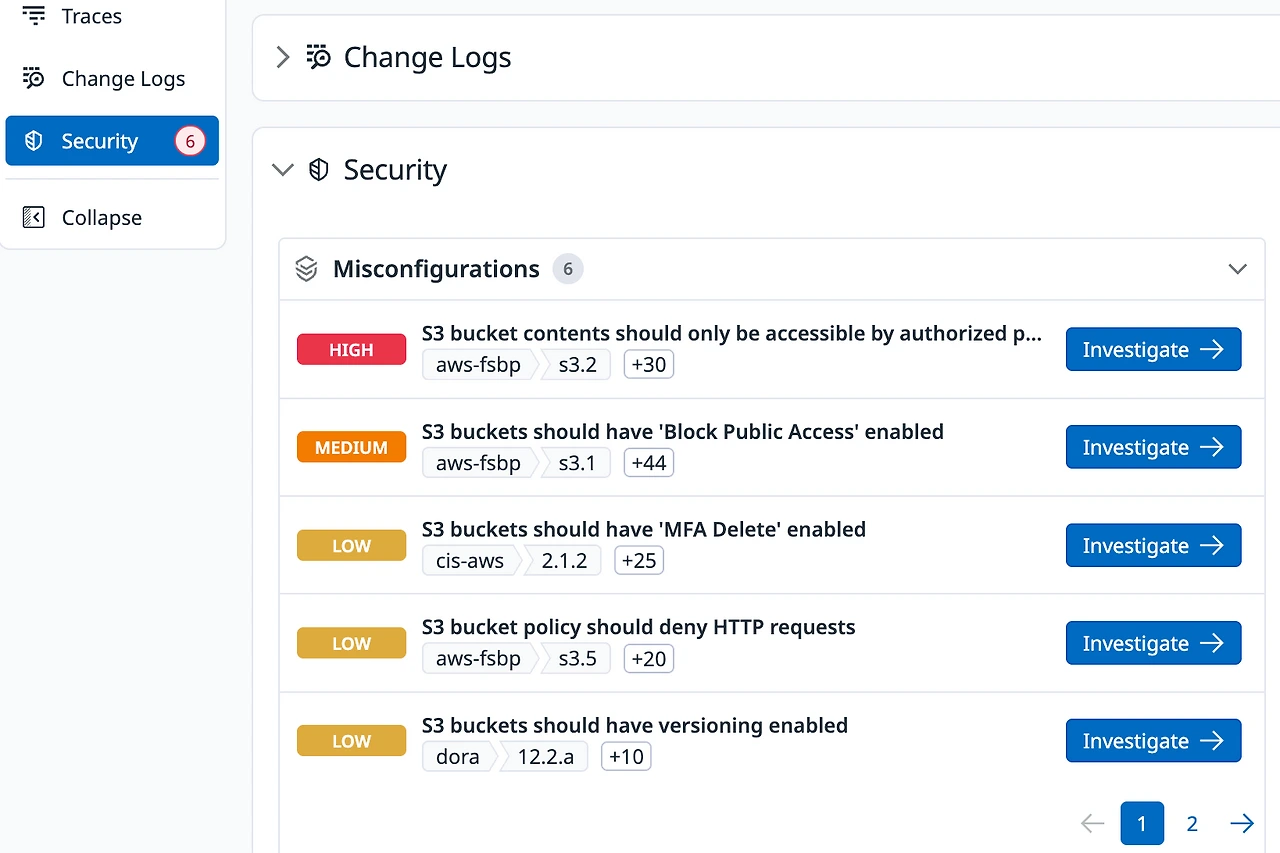The width and height of the screenshot is (1280, 853).
Task: Click the +30 tag on the first finding
Action: pyautogui.click(x=648, y=364)
